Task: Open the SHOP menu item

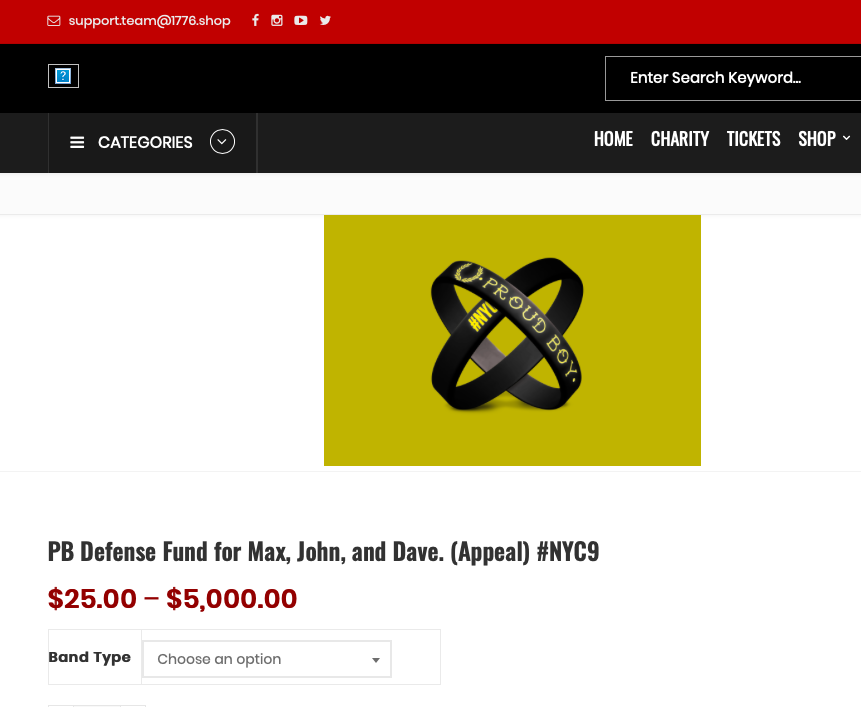Action: pyautogui.click(x=817, y=139)
